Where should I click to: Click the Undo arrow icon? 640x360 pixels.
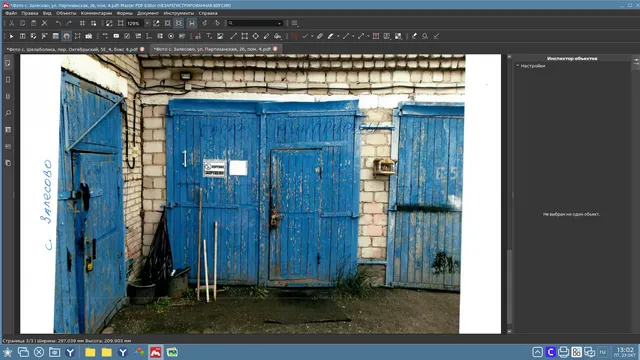click(58, 23)
